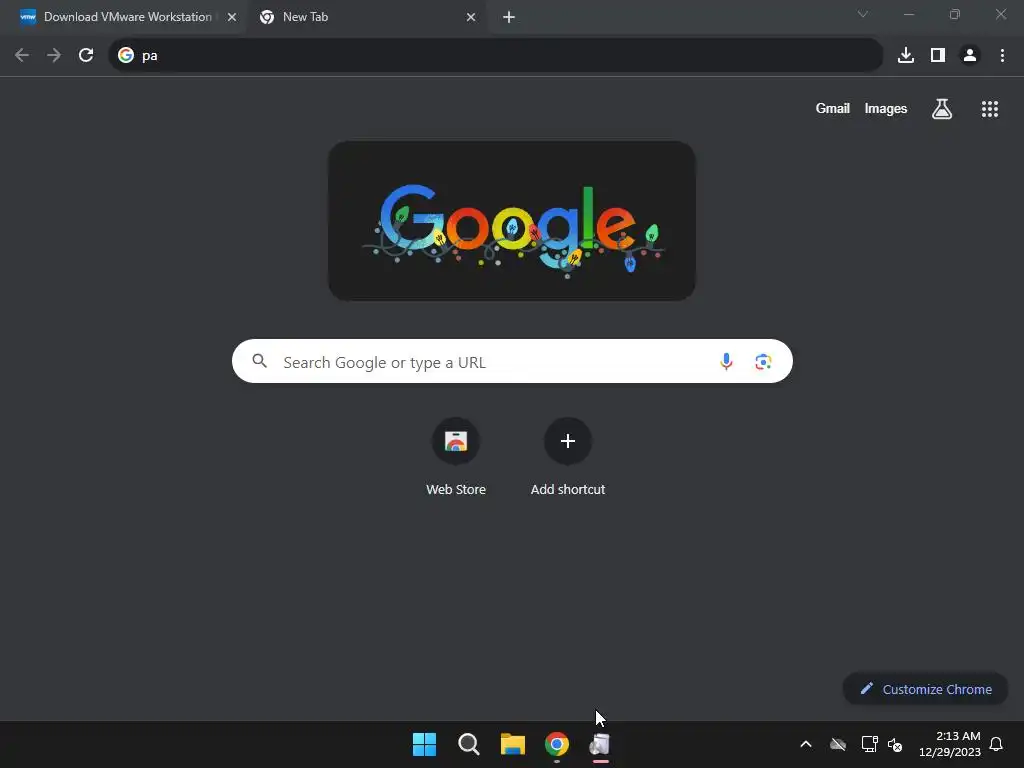The width and height of the screenshot is (1024, 768).
Task: Click the address bar containing 'pa'
Action: pyautogui.click(x=496, y=56)
